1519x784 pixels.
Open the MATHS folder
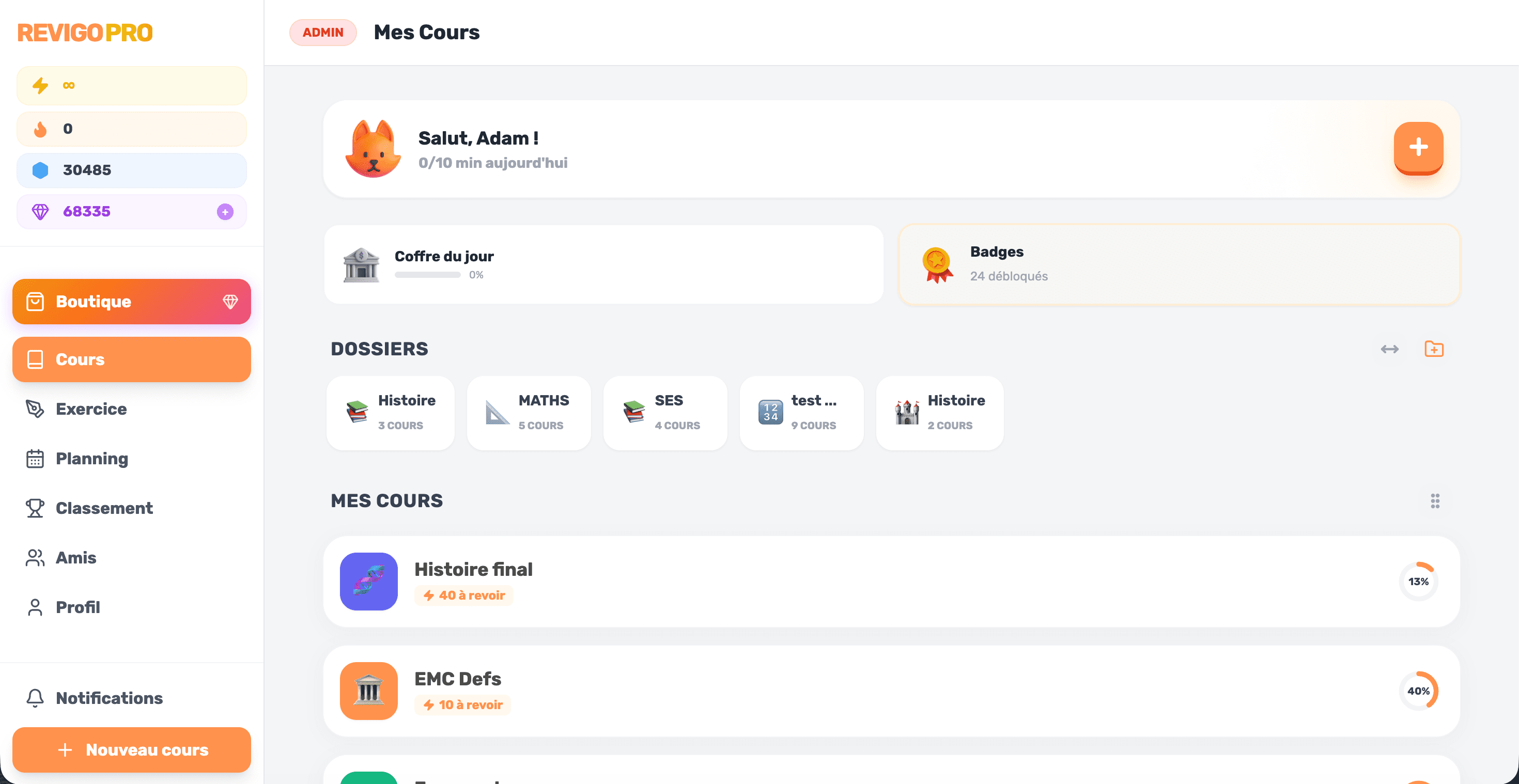529,413
